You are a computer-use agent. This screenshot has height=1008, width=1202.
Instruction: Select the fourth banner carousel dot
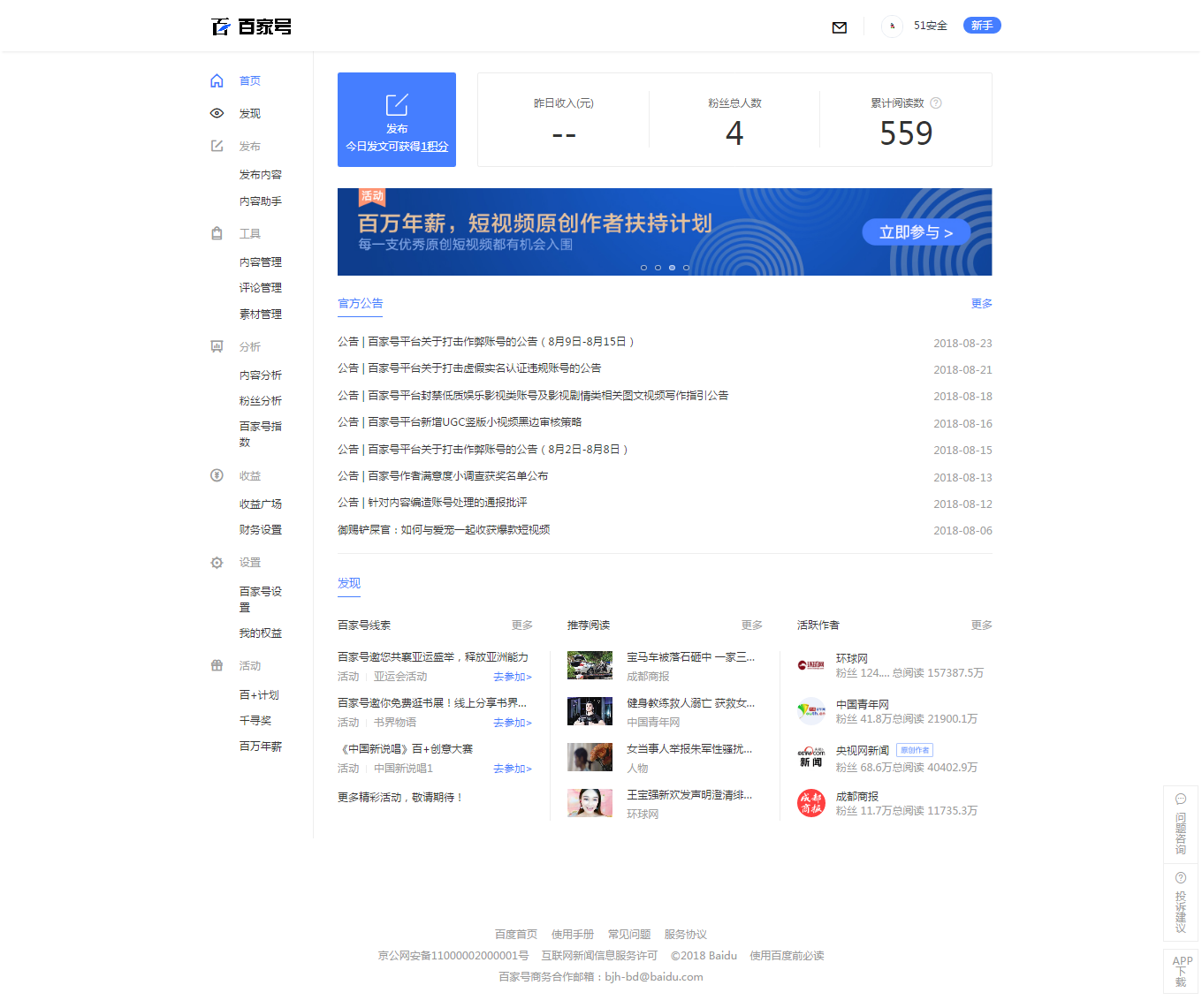pos(686,268)
